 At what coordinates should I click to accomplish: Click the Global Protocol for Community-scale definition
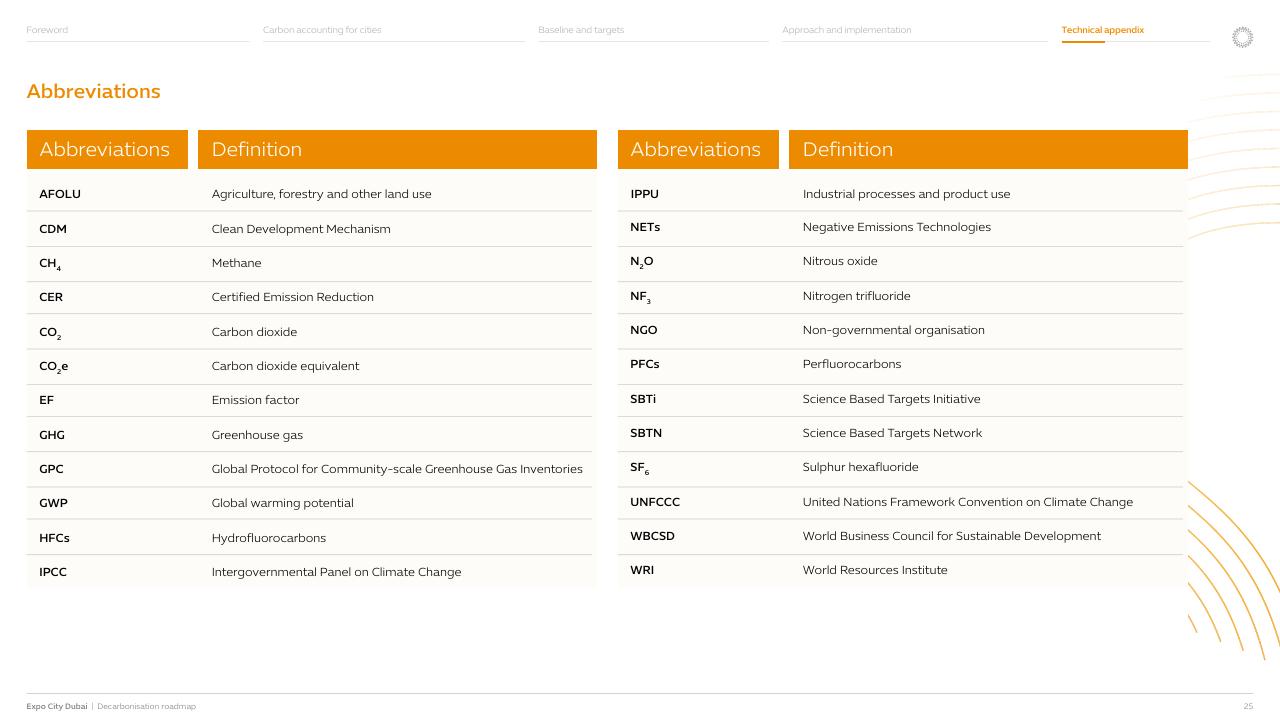tap(397, 469)
